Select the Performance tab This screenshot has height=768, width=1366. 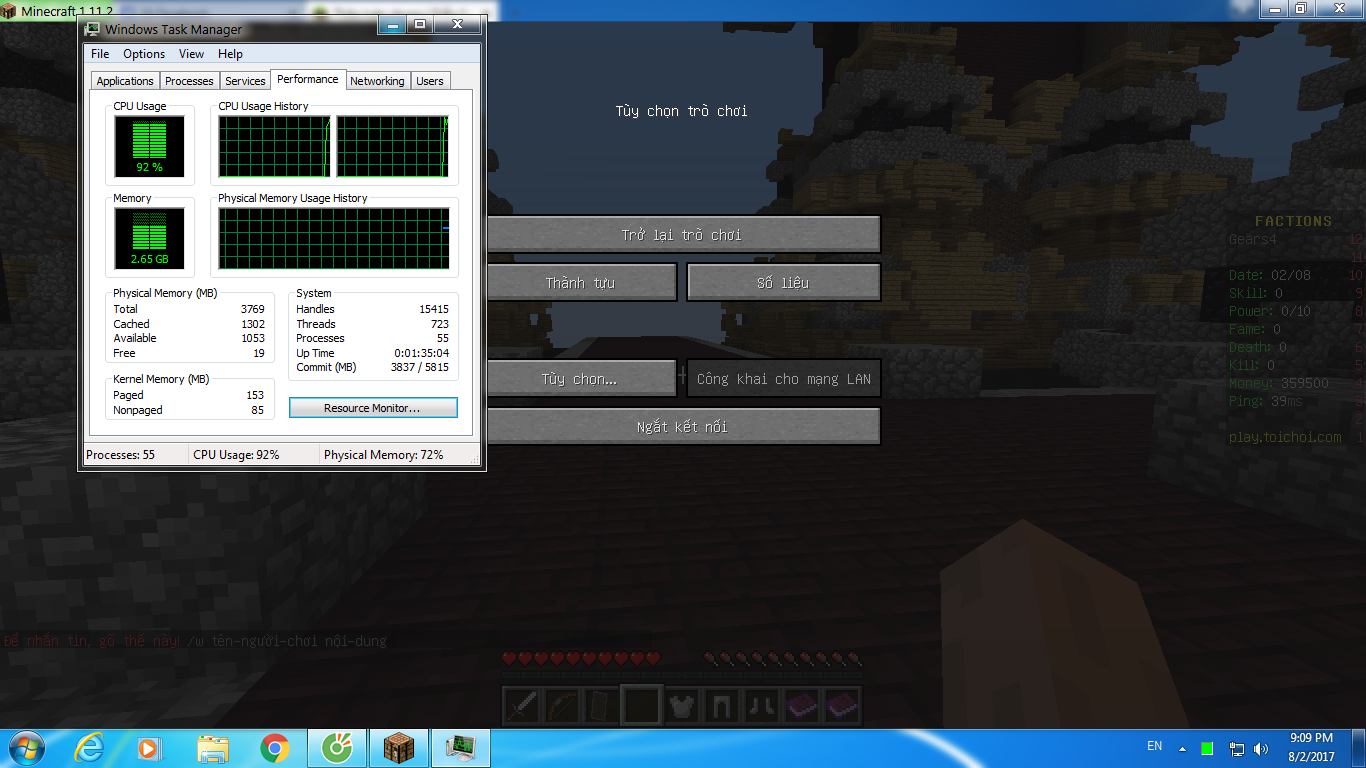click(308, 79)
